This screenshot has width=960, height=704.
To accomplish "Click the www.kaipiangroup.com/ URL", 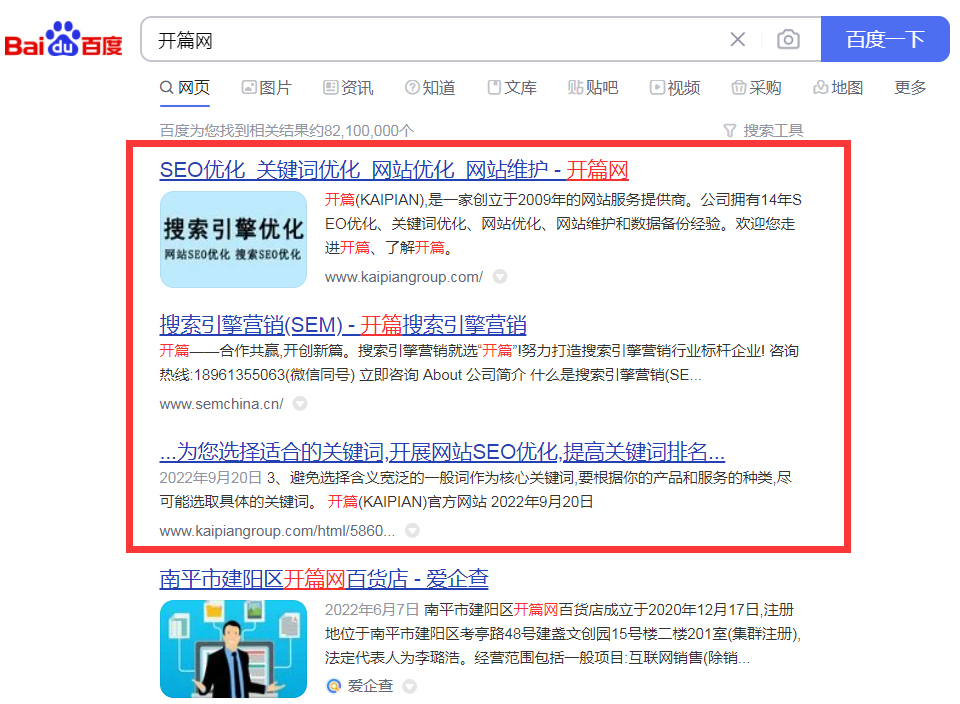I will (403, 277).
